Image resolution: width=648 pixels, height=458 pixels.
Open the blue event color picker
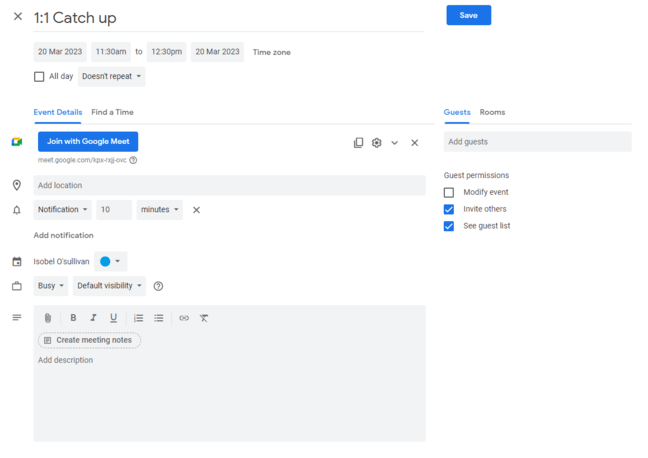click(110, 262)
